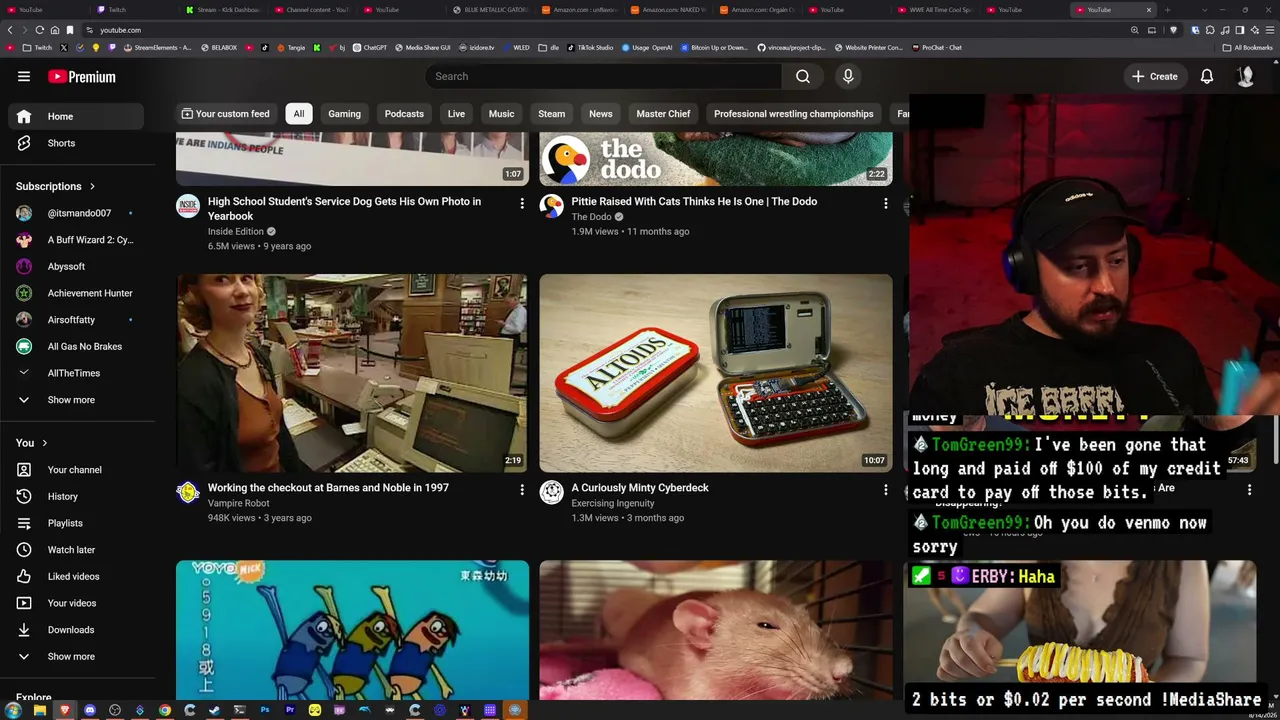1280x720 pixels.
Task: Open Exercising Ingenuity channel avatar
Action: coord(551,492)
